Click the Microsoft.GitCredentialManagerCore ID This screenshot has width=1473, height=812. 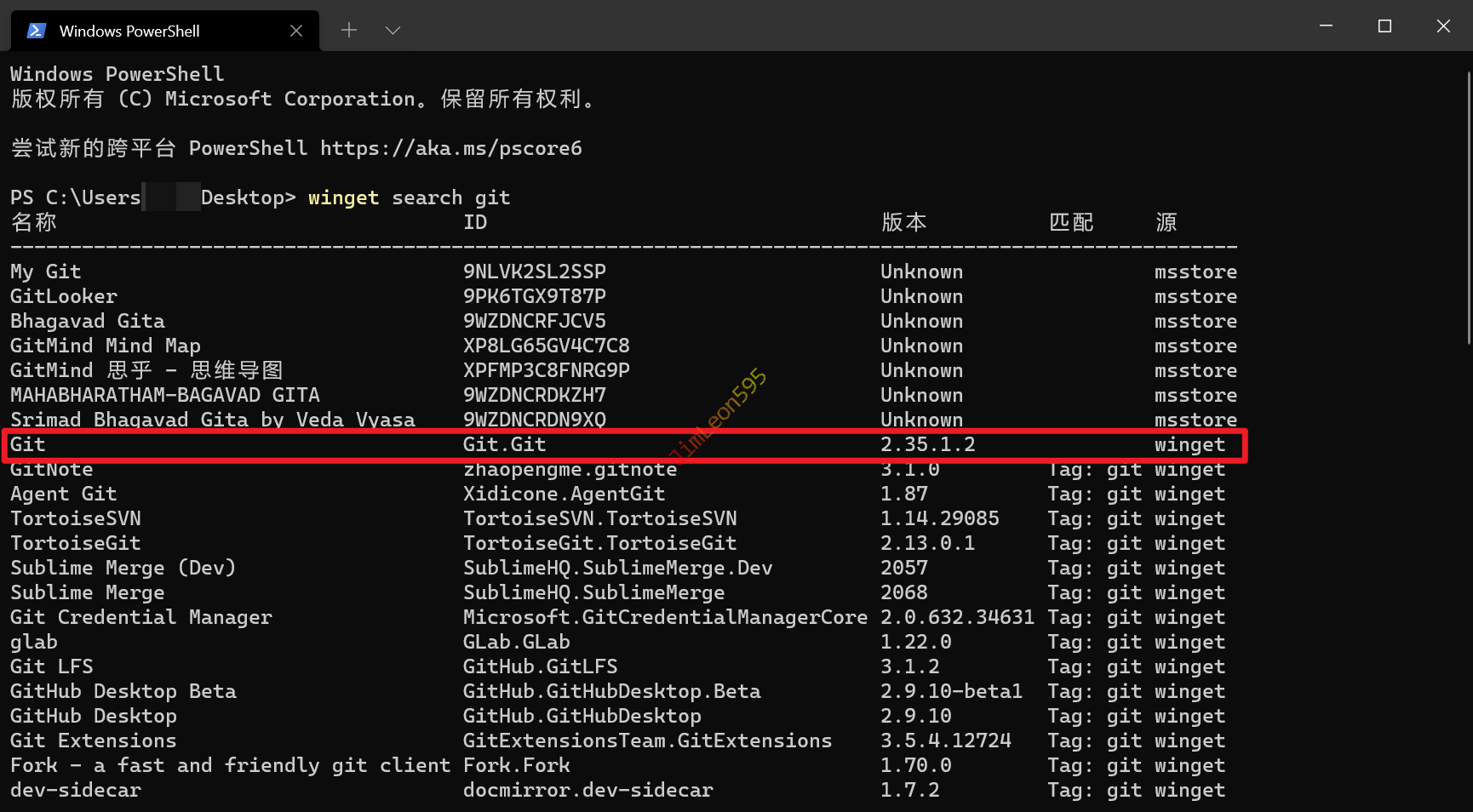(664, 618)
